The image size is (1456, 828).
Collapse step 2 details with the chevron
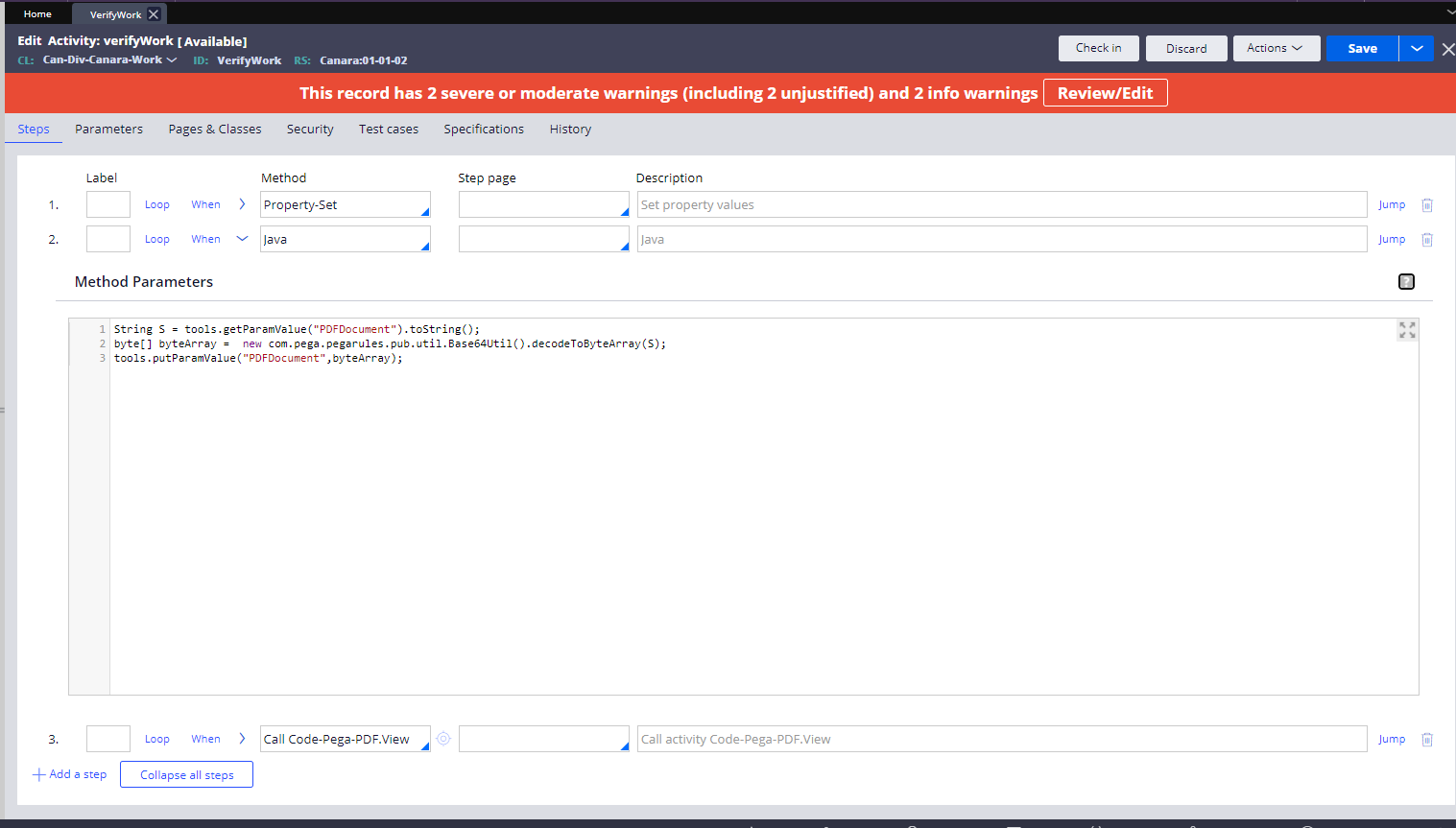(x=242, y=238)
